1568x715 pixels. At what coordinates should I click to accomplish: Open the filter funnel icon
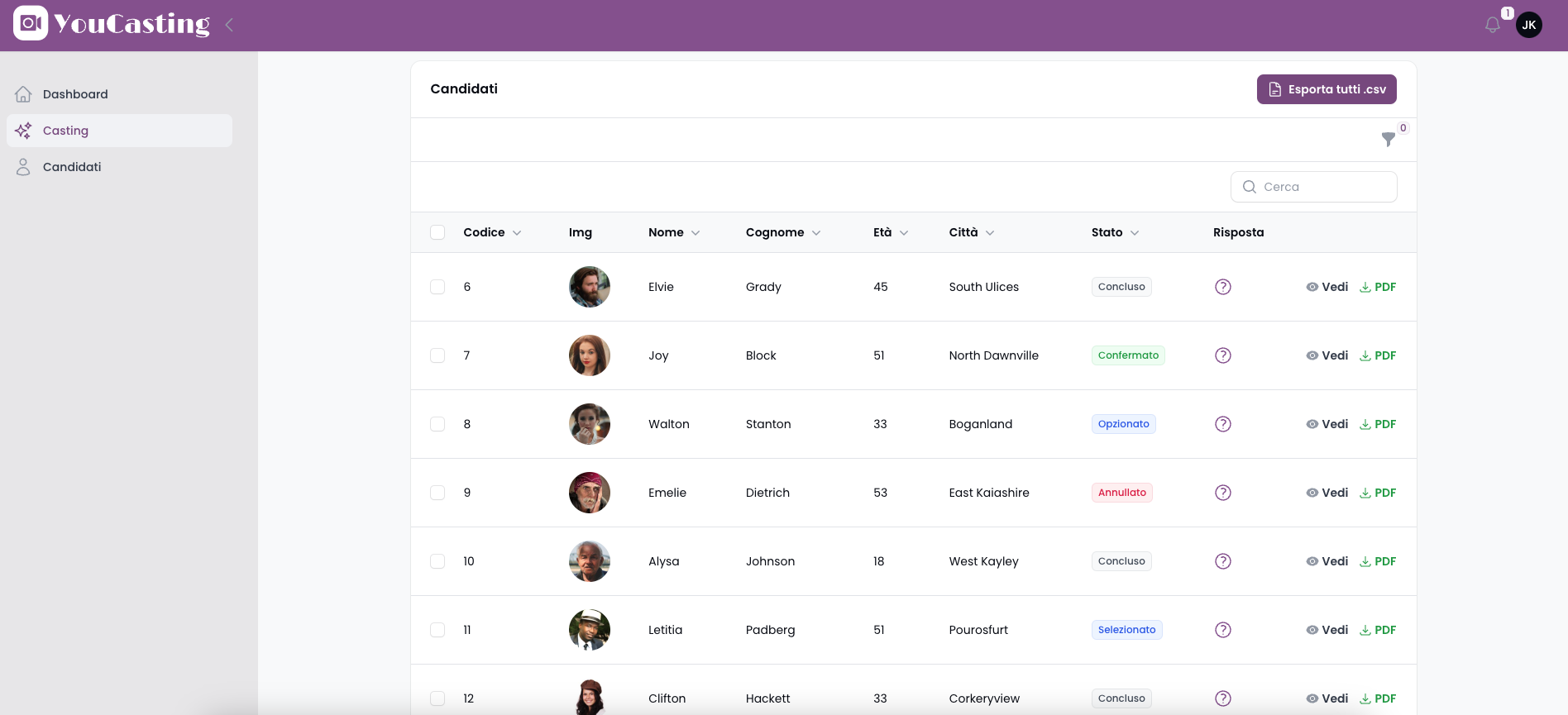[1388, 140]
